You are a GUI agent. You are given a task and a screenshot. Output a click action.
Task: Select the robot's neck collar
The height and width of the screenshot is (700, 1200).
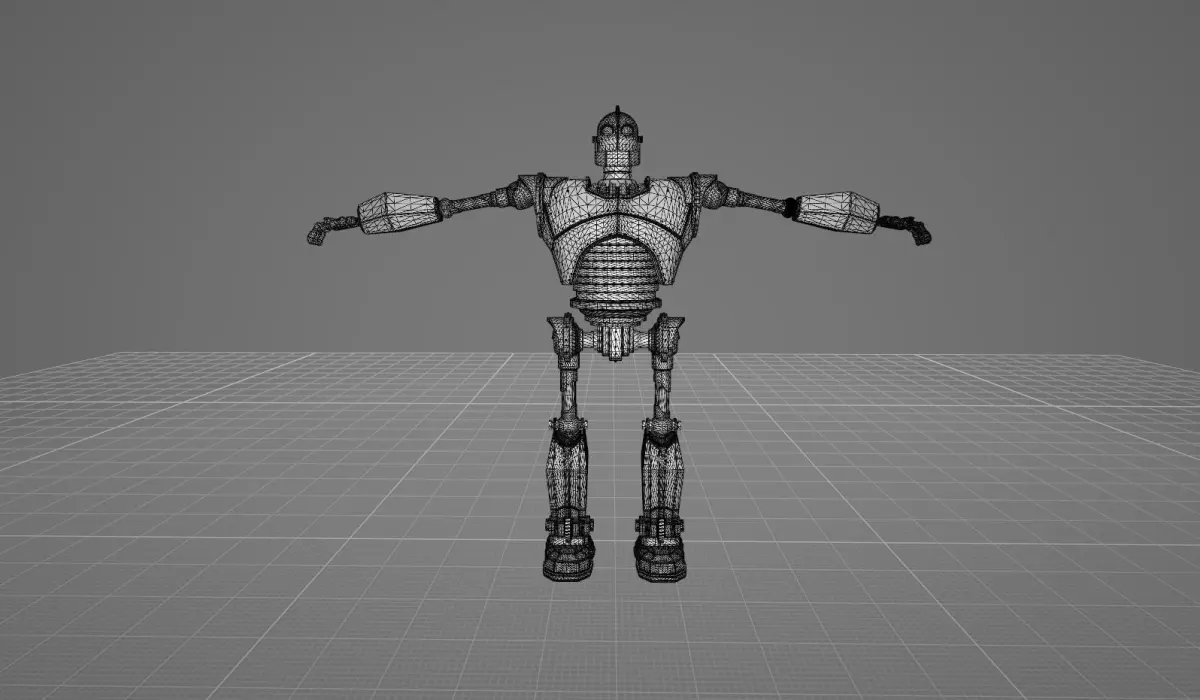(x=617, y=186)
